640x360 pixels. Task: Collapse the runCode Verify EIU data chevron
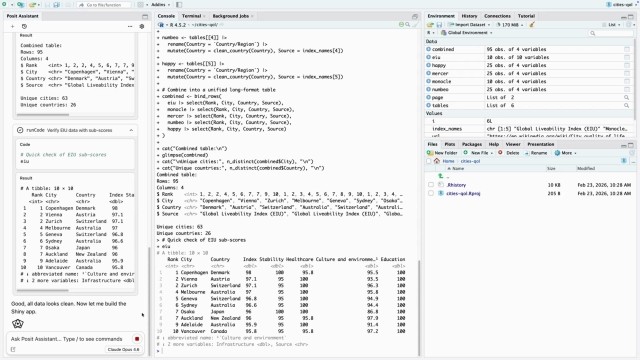pos(131,130)
